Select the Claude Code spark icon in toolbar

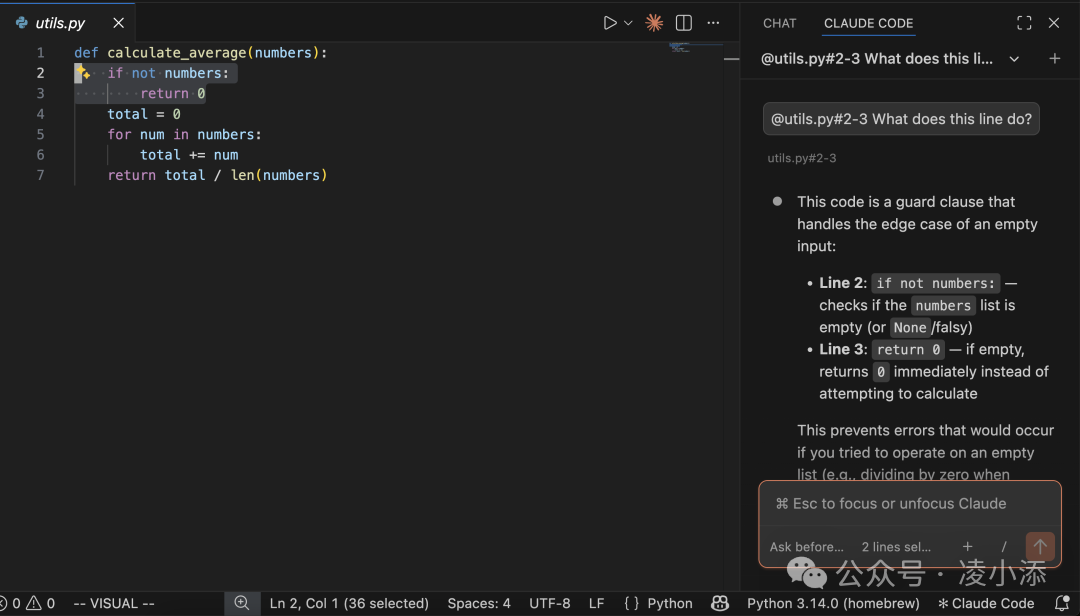[x=654, y=22]
